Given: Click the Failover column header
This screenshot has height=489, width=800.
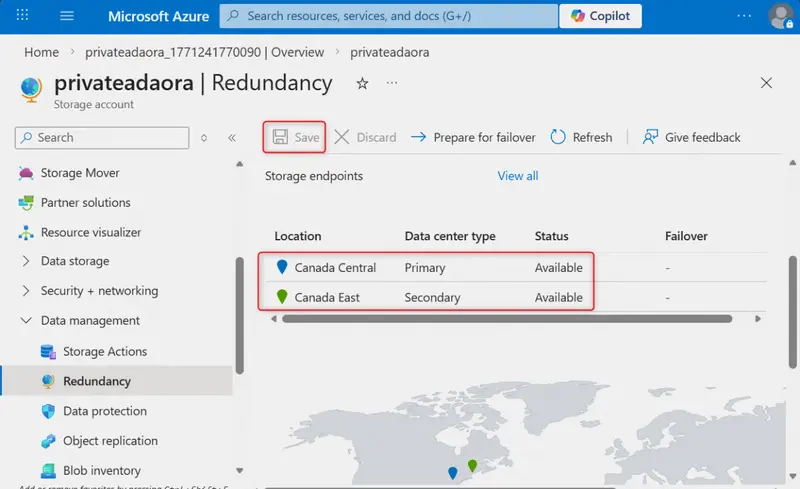Looking at the screenshot, I should click(686, 236).
